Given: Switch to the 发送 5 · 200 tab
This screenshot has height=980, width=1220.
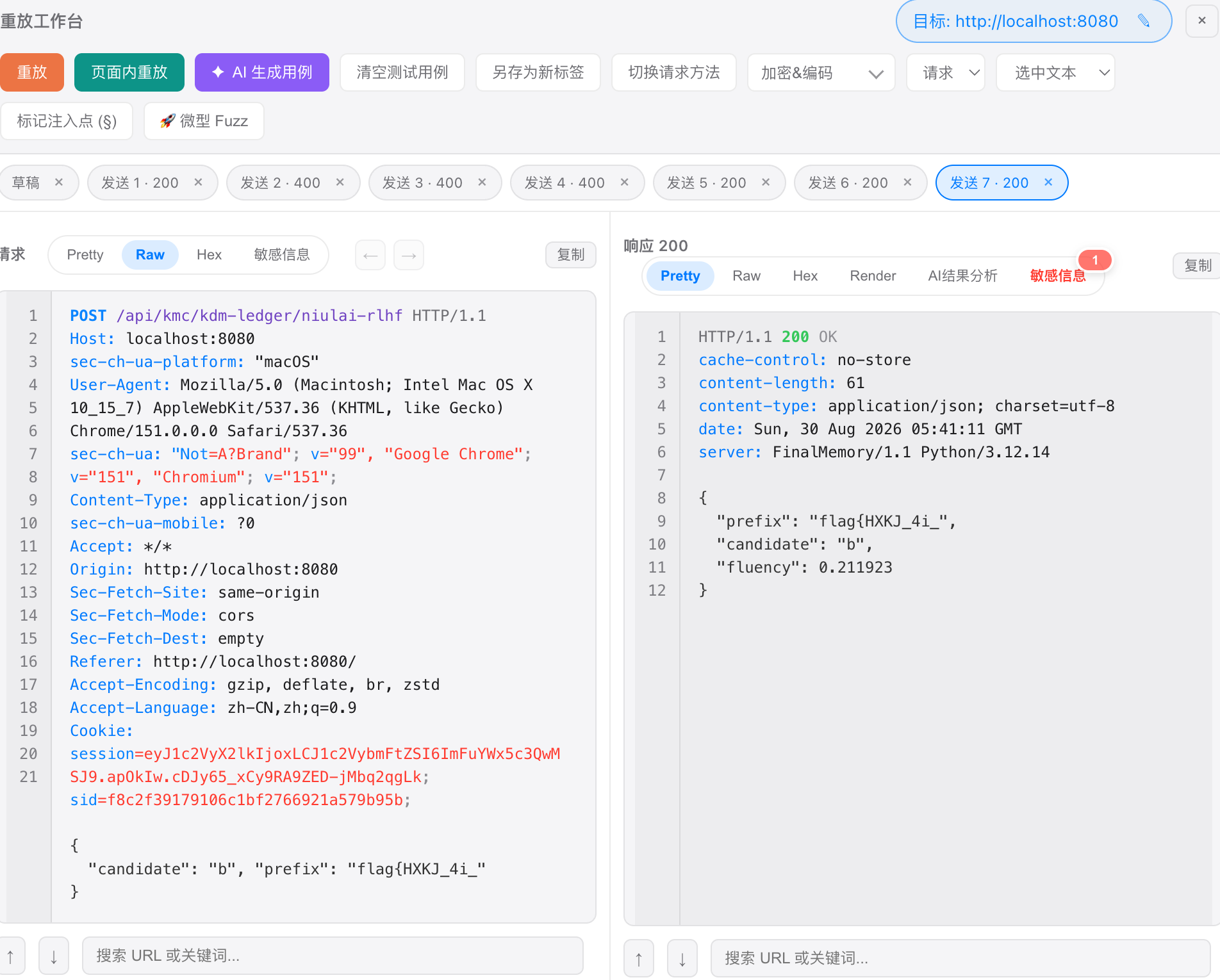Looking at the screenshot, I should pos(706,183).
